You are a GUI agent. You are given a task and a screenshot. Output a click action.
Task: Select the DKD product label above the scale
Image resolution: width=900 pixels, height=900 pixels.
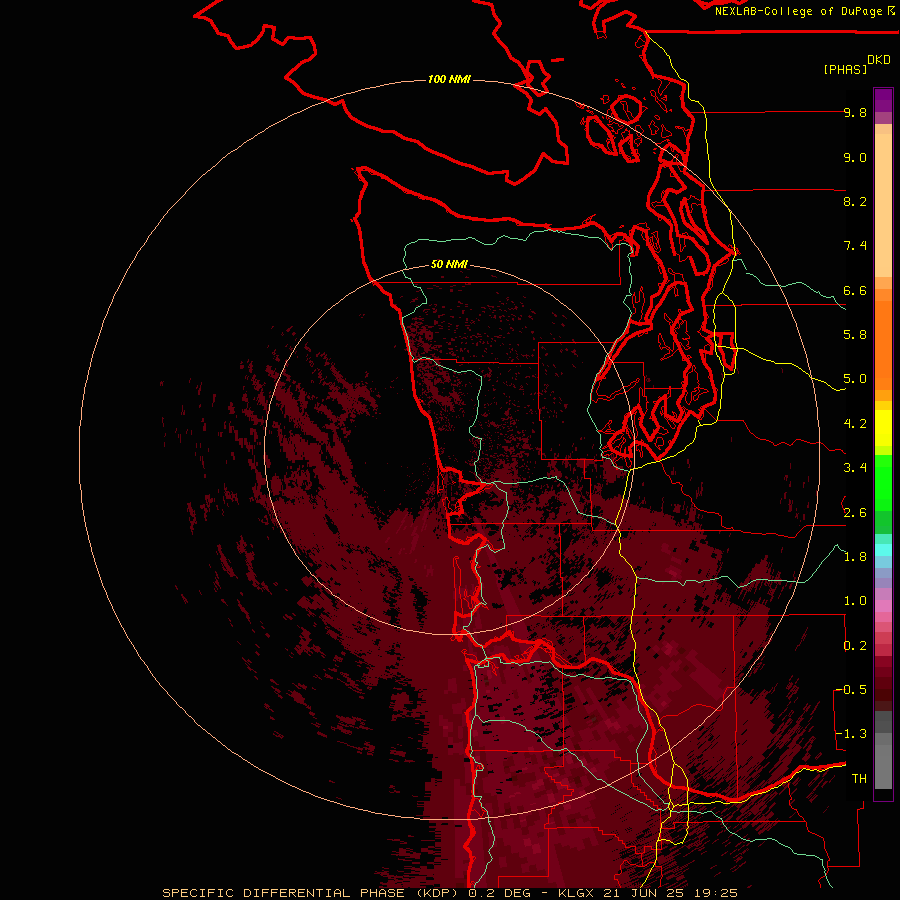click(x=879, y=60)
